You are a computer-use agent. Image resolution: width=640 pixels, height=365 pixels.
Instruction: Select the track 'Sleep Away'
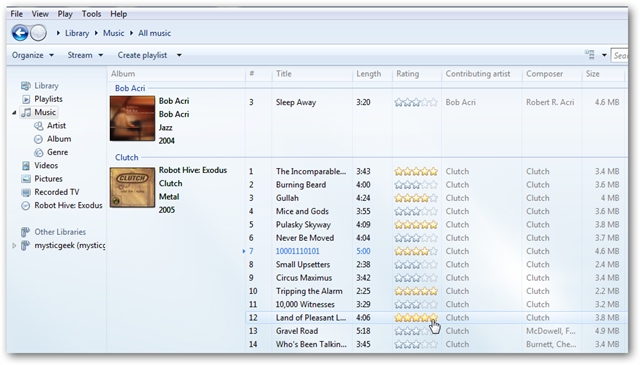tap(296, 102)
